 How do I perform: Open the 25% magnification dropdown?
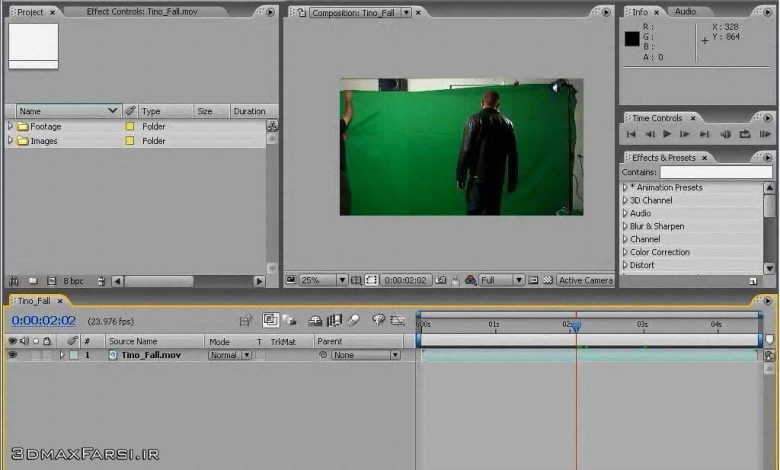(342, 281)
